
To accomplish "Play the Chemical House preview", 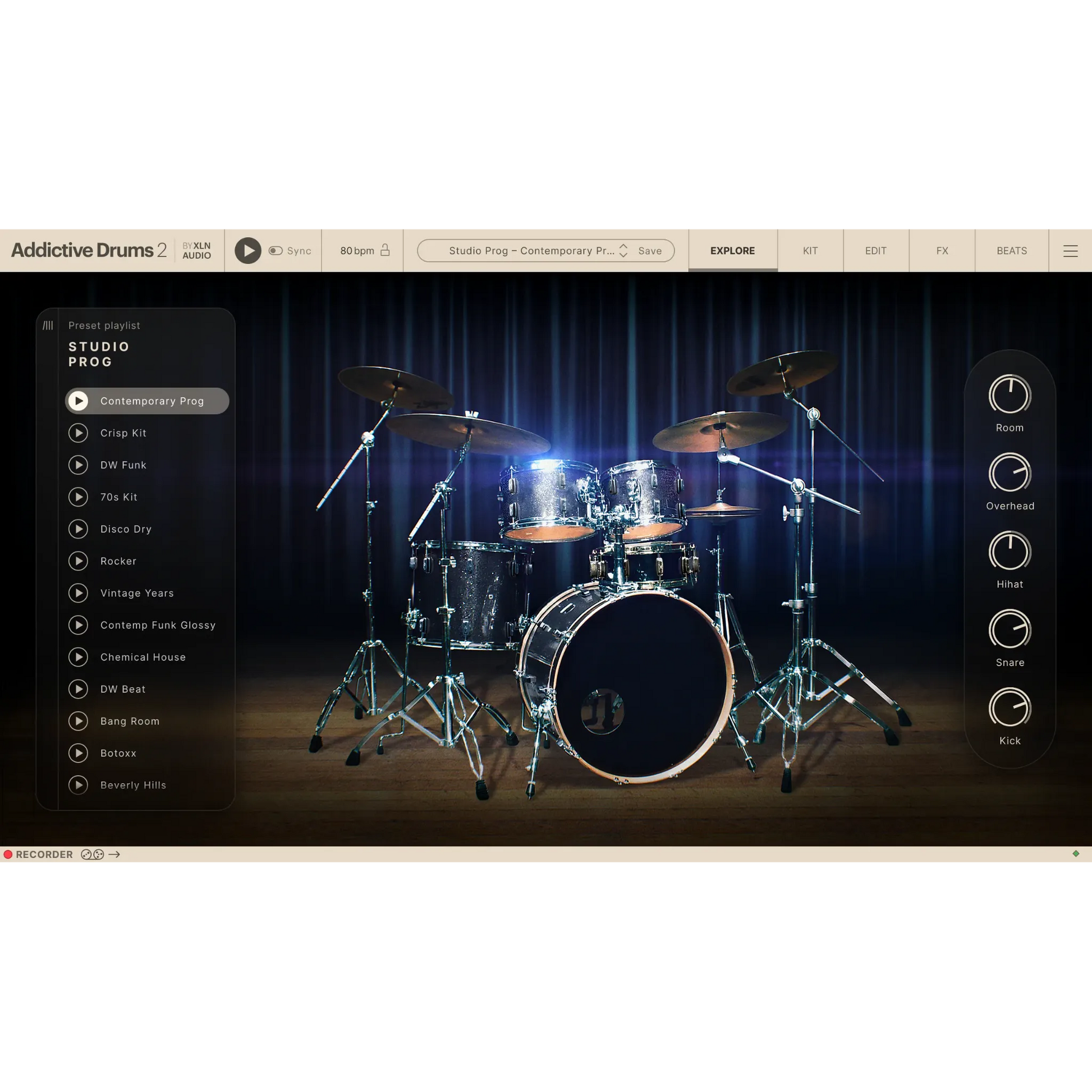I will (79, 657).
